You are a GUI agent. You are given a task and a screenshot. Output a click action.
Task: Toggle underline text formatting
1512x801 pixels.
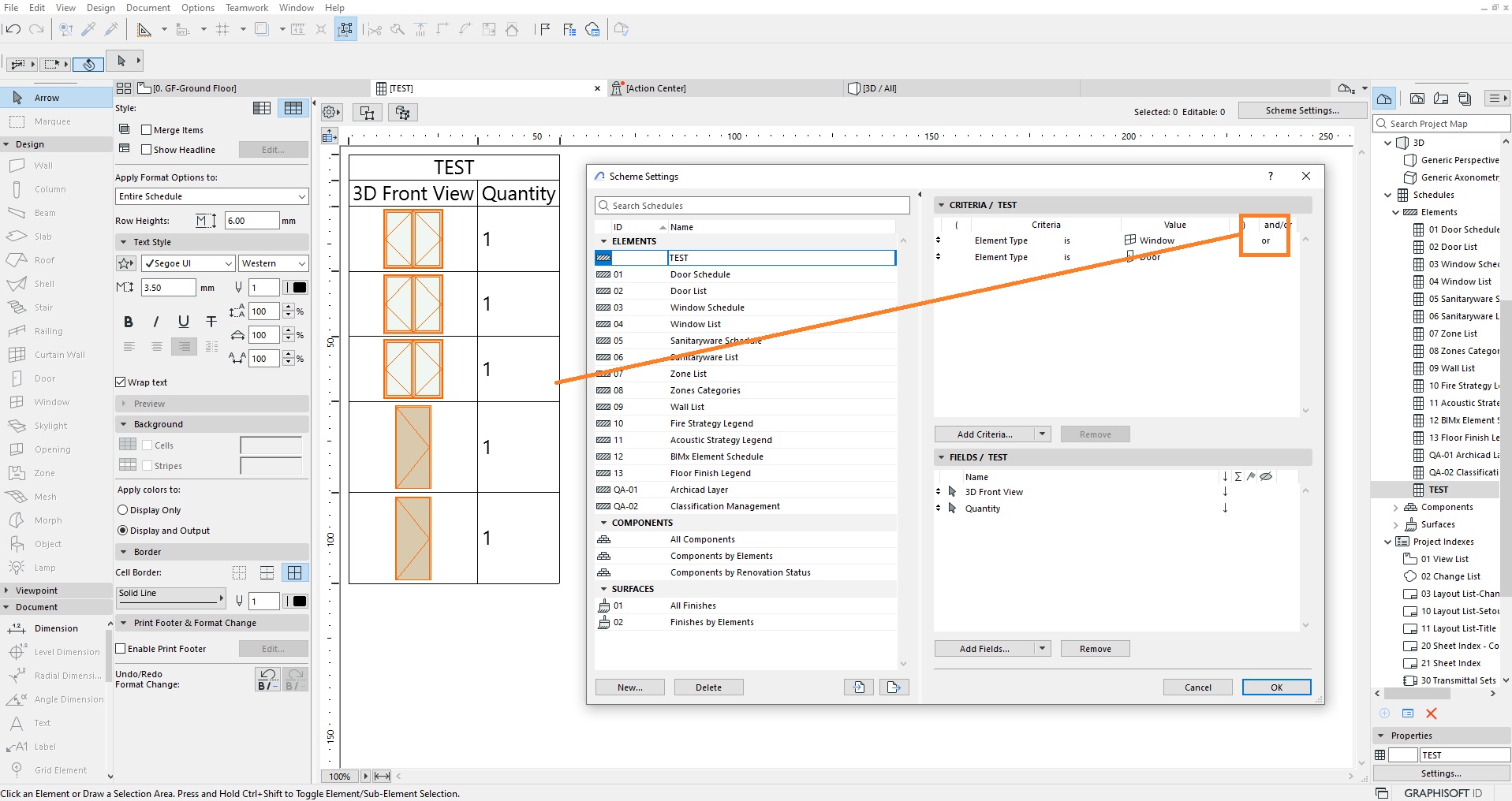pos(184,322)
